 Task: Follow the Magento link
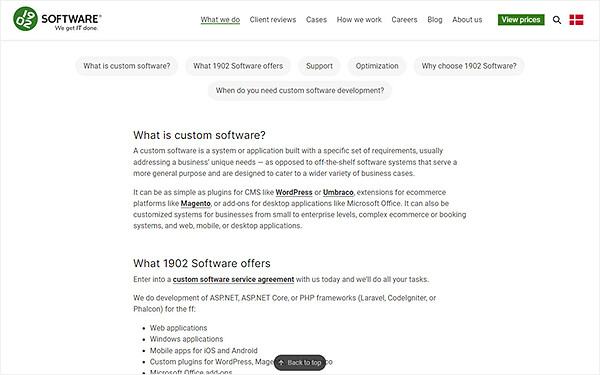click(x=196, y=203)
